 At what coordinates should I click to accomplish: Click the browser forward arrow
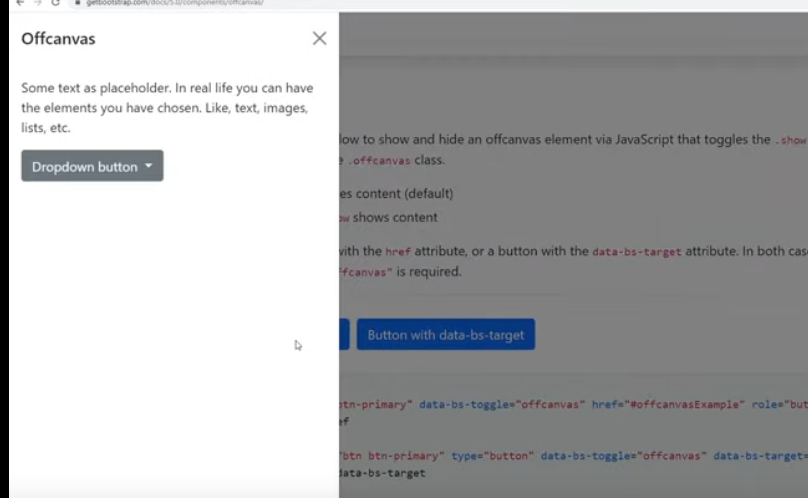(x=37, y=4)
